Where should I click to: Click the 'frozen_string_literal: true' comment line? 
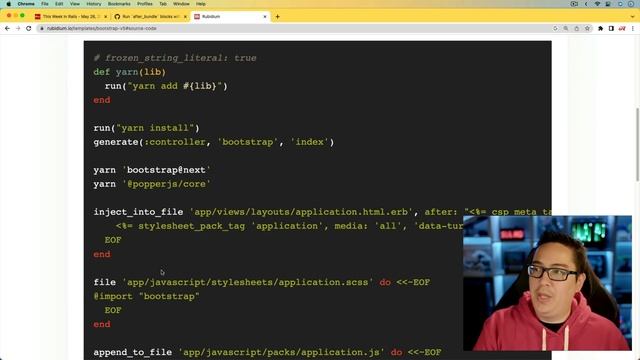(175, 58)
